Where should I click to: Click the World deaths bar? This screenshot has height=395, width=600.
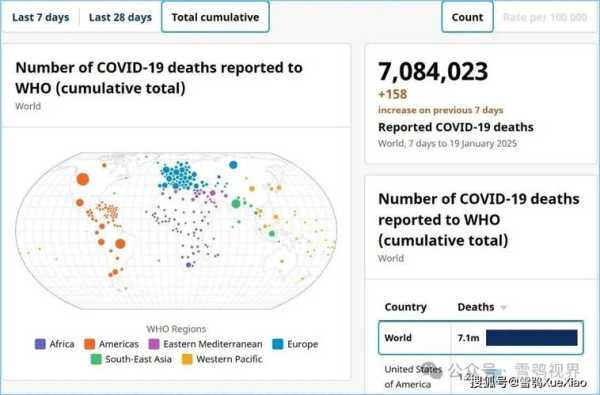[x=532, y=338]
